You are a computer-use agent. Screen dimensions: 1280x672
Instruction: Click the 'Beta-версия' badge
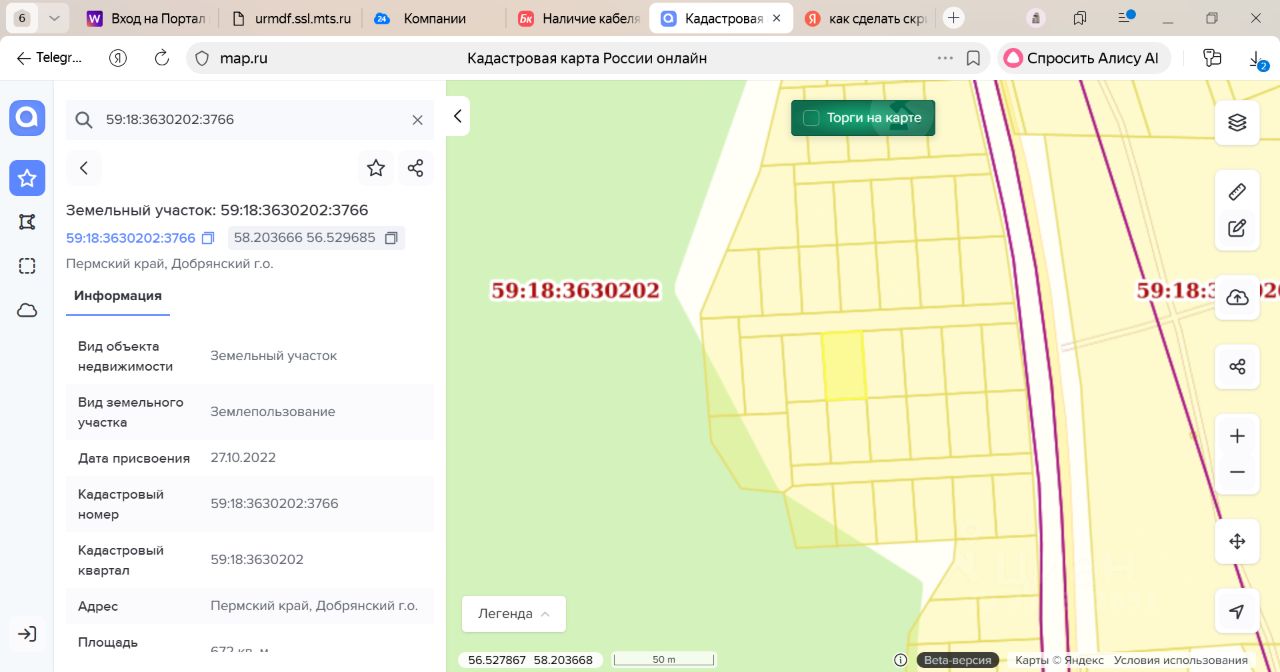[958, 660]
